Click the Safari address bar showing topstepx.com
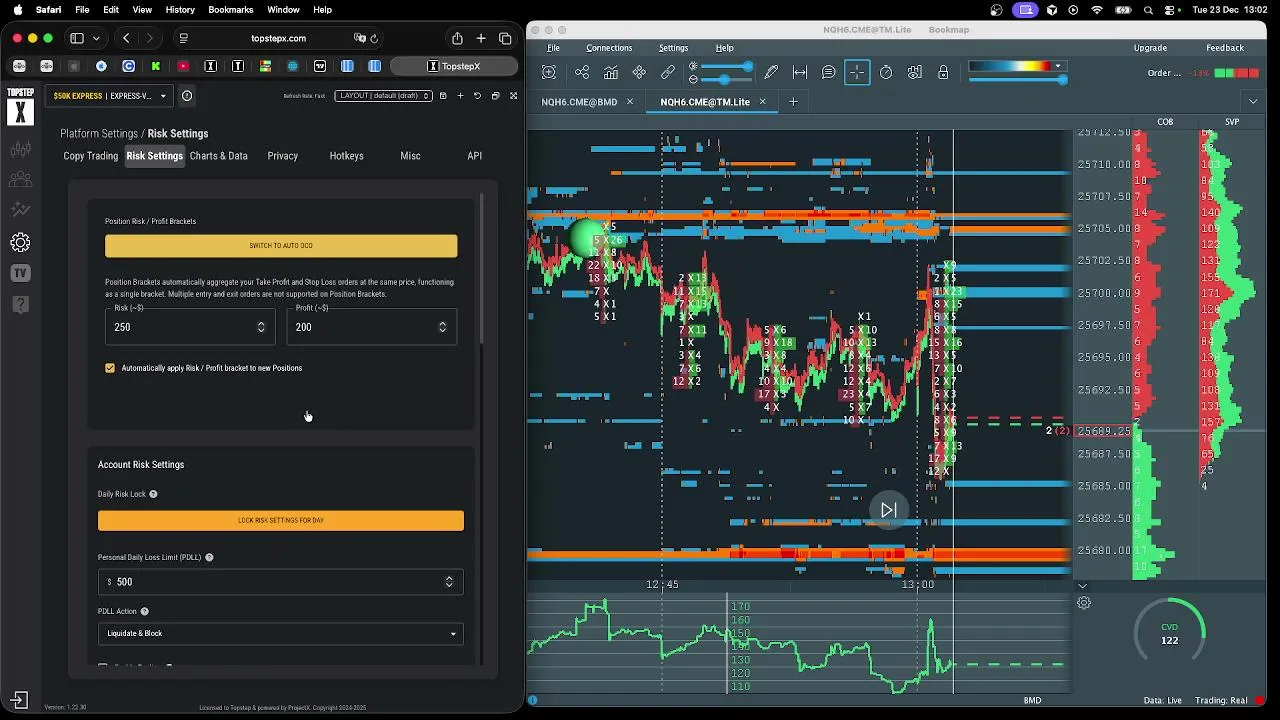The image size is (1280, 720). (279, 38)
